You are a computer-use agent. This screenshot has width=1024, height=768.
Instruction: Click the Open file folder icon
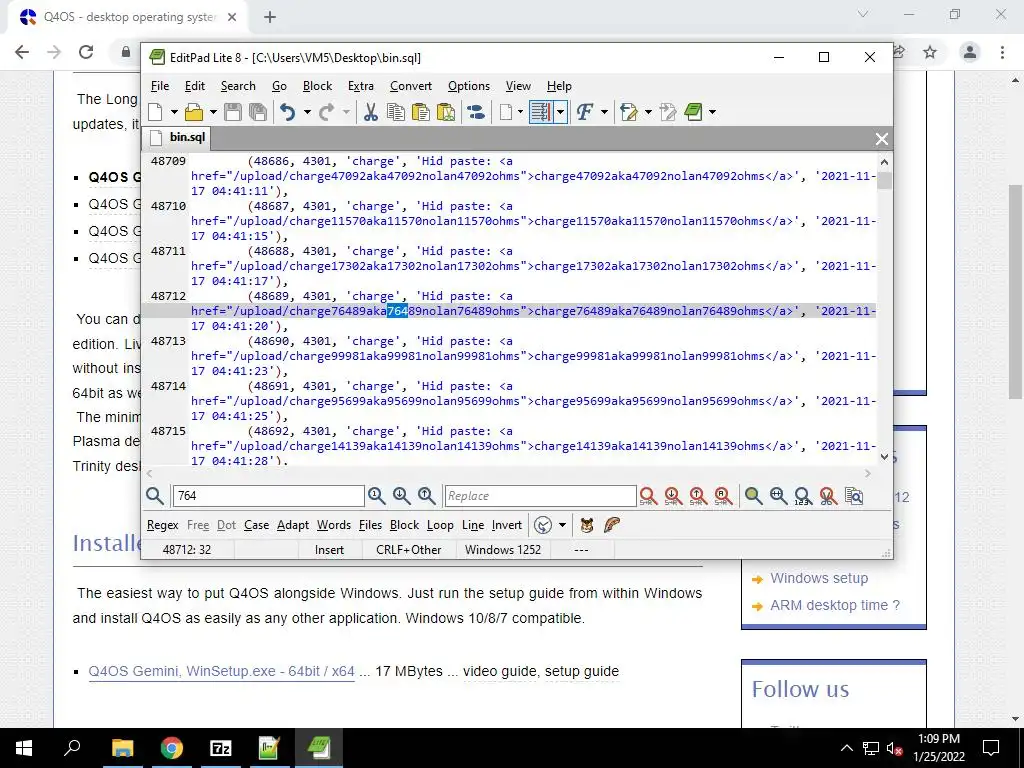coord(194,112)
